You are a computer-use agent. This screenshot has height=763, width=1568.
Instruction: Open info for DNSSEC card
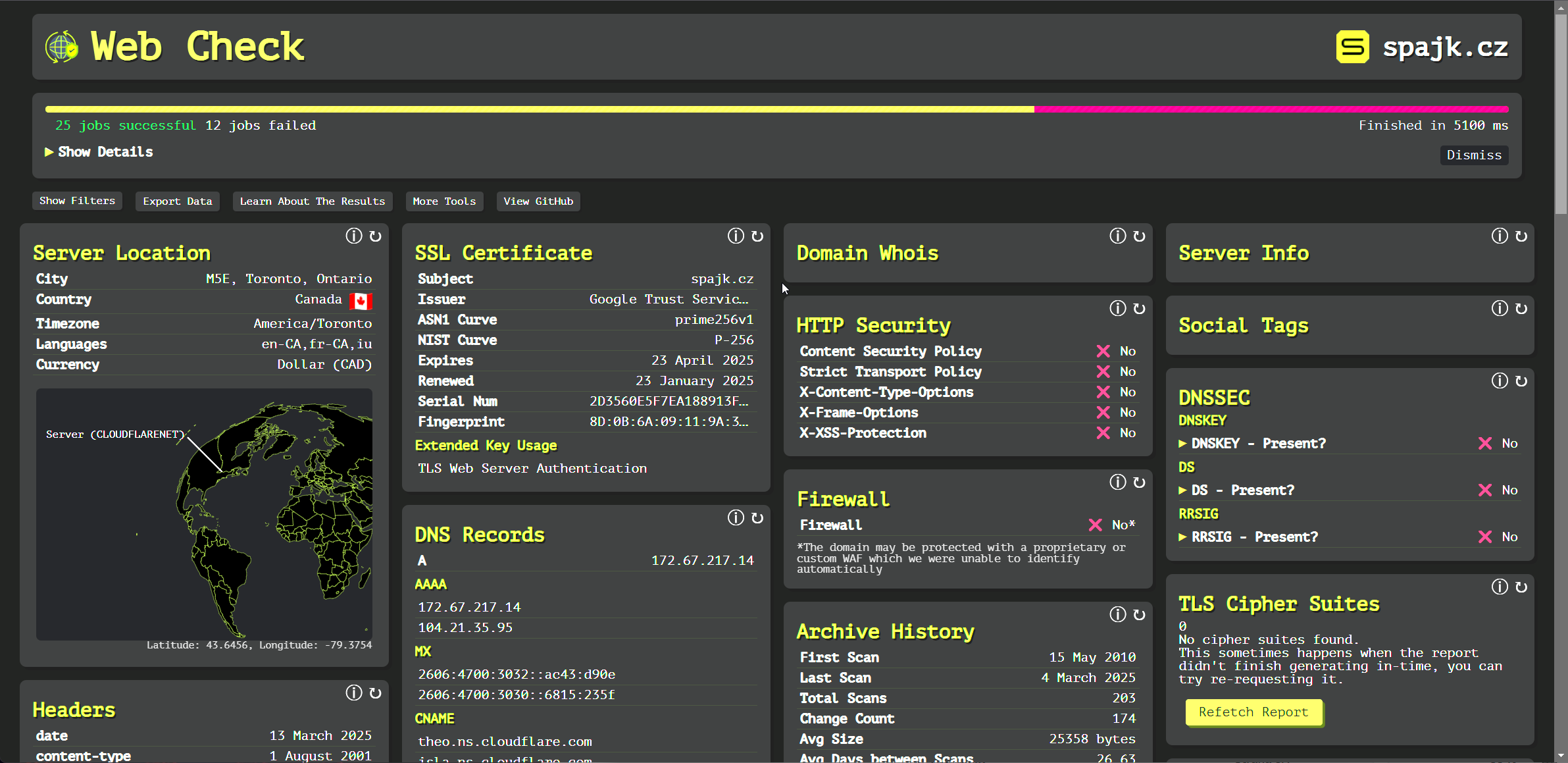[1500, 381]
